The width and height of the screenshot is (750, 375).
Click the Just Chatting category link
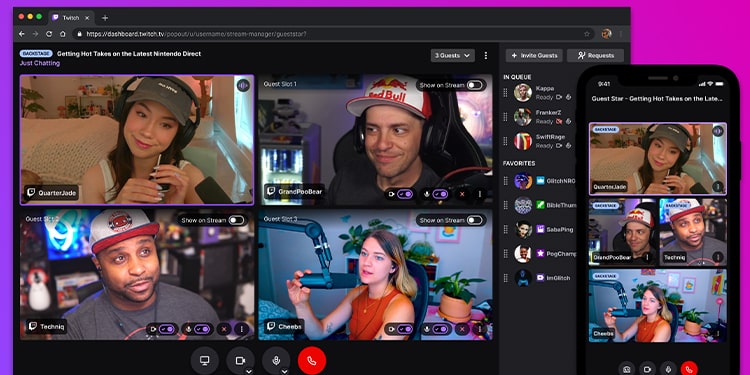40,63
